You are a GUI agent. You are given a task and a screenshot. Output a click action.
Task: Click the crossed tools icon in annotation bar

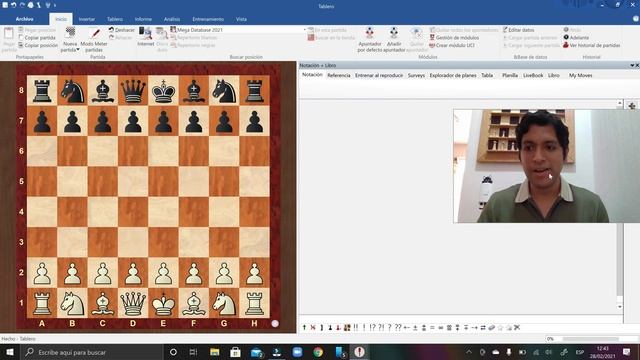(517, 327)
